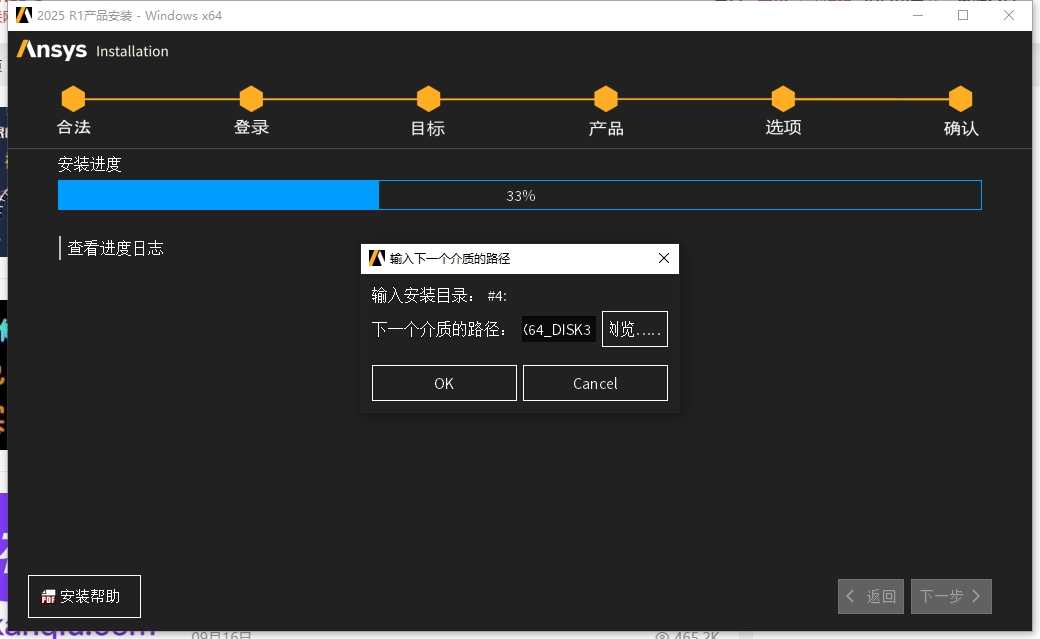Image resolution: width=1040 pixels, height=639 pixels.
Task: Click the Ansys logo in the header
Action: [52, 50]
